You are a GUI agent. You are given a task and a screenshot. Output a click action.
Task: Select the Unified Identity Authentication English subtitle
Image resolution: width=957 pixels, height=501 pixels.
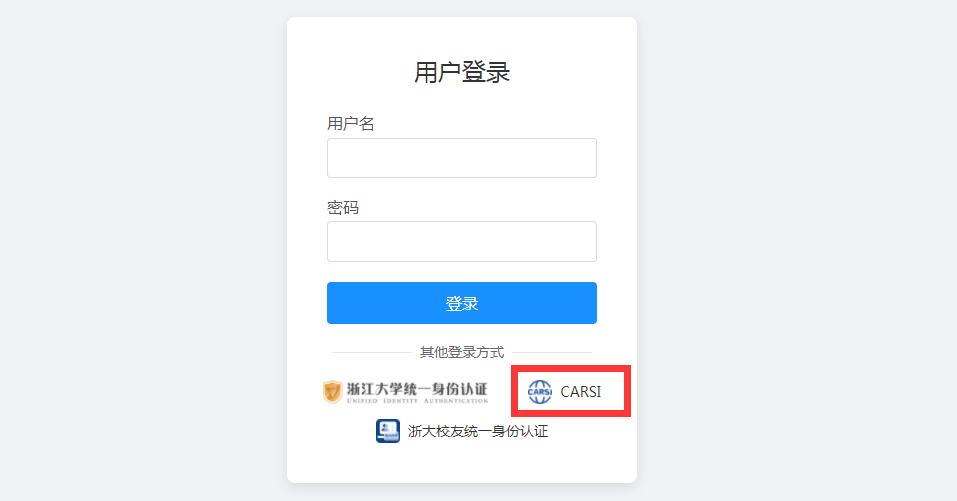coord(417,401)
